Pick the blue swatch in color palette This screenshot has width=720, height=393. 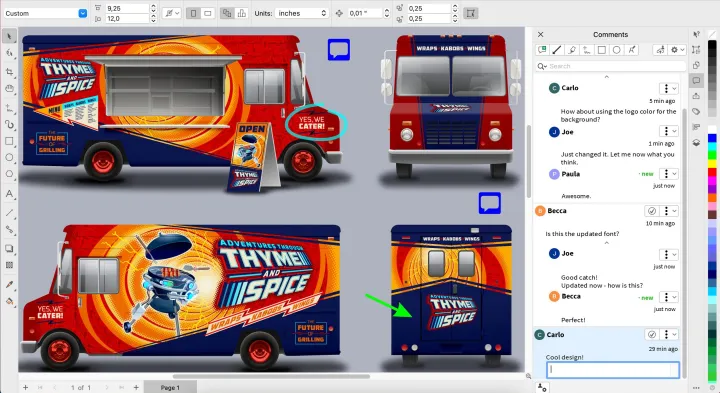712,138
